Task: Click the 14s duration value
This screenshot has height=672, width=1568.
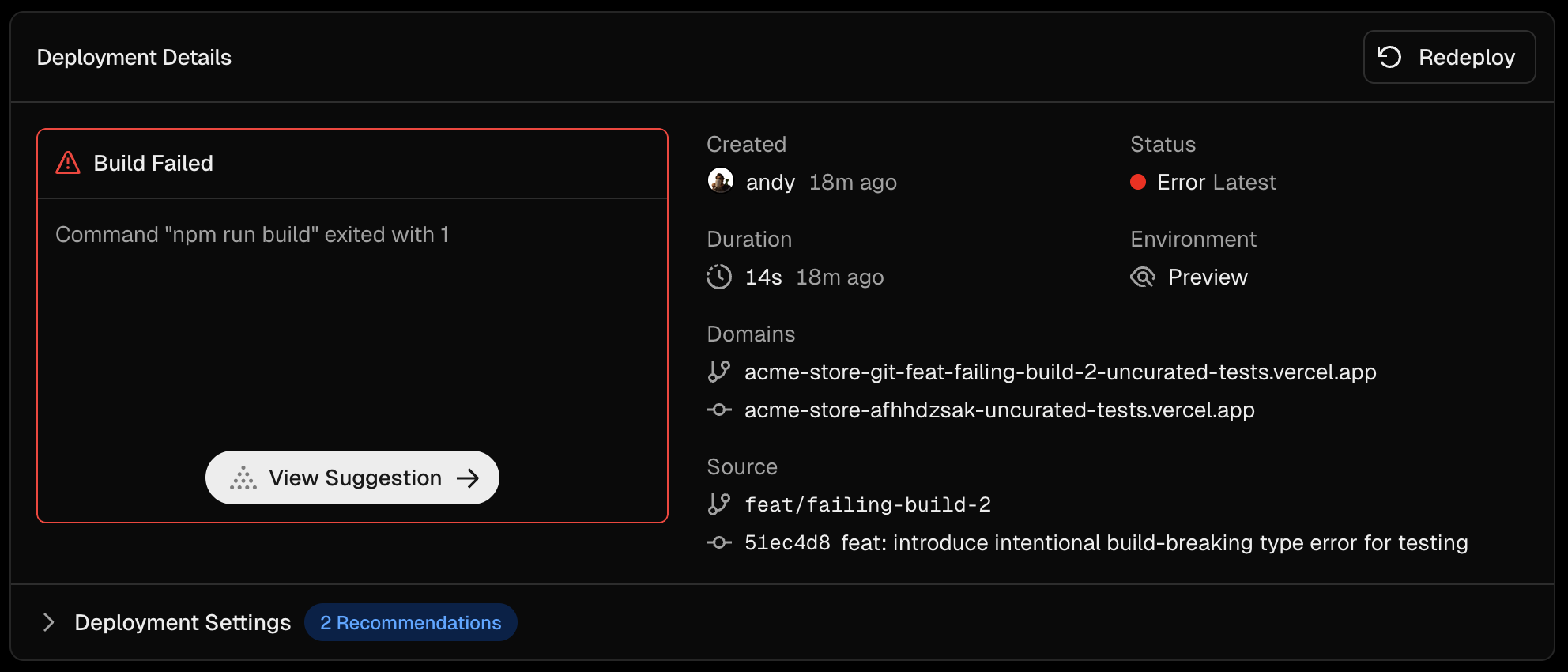Action: point(763,277)
